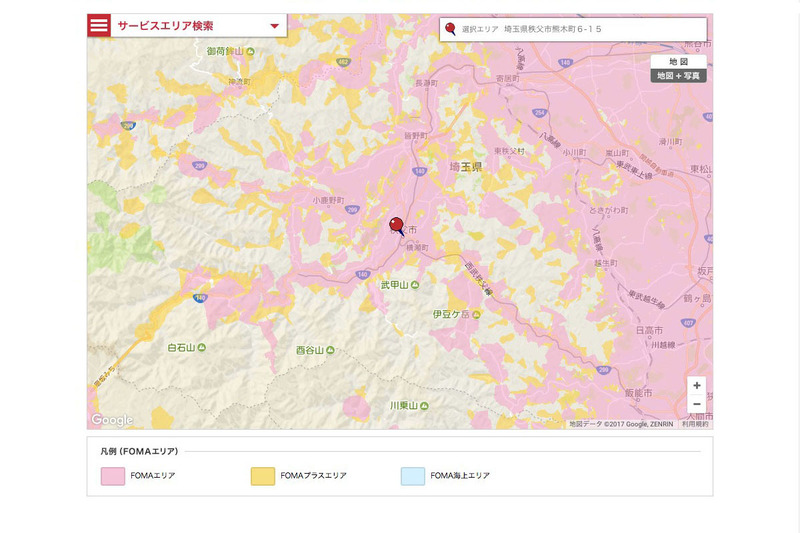The width and height of the screenshot is (800, 533).
Task: Click the yellow FOMAプラスエリア legend swatch
Action: [263, 476]
